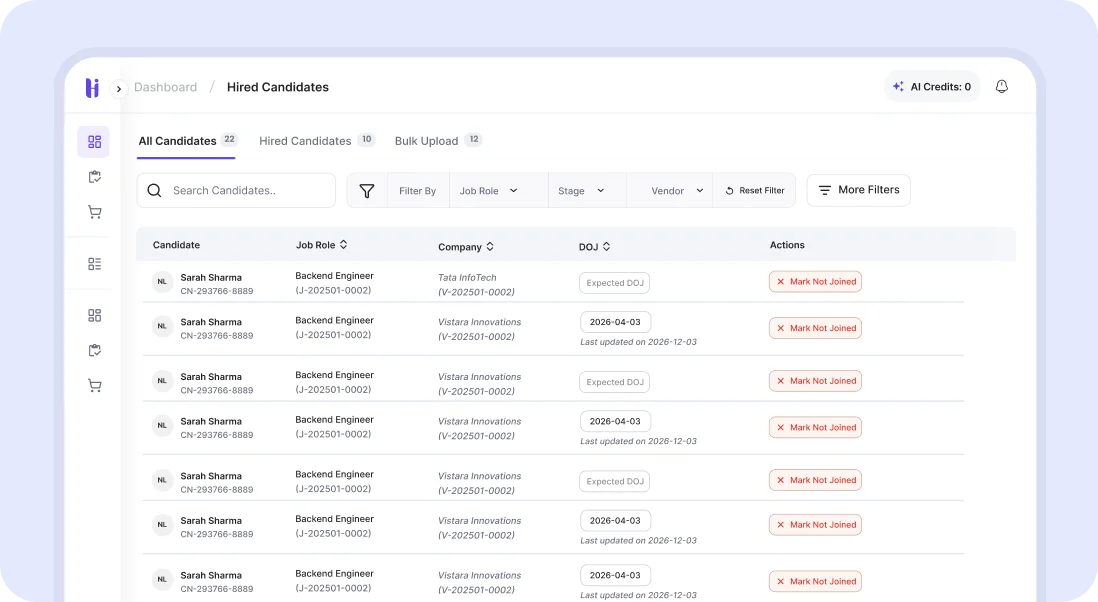This screenshot has height=602, width=1098.
Task: Open the notification bell
Action: [x=1001, y=86]
